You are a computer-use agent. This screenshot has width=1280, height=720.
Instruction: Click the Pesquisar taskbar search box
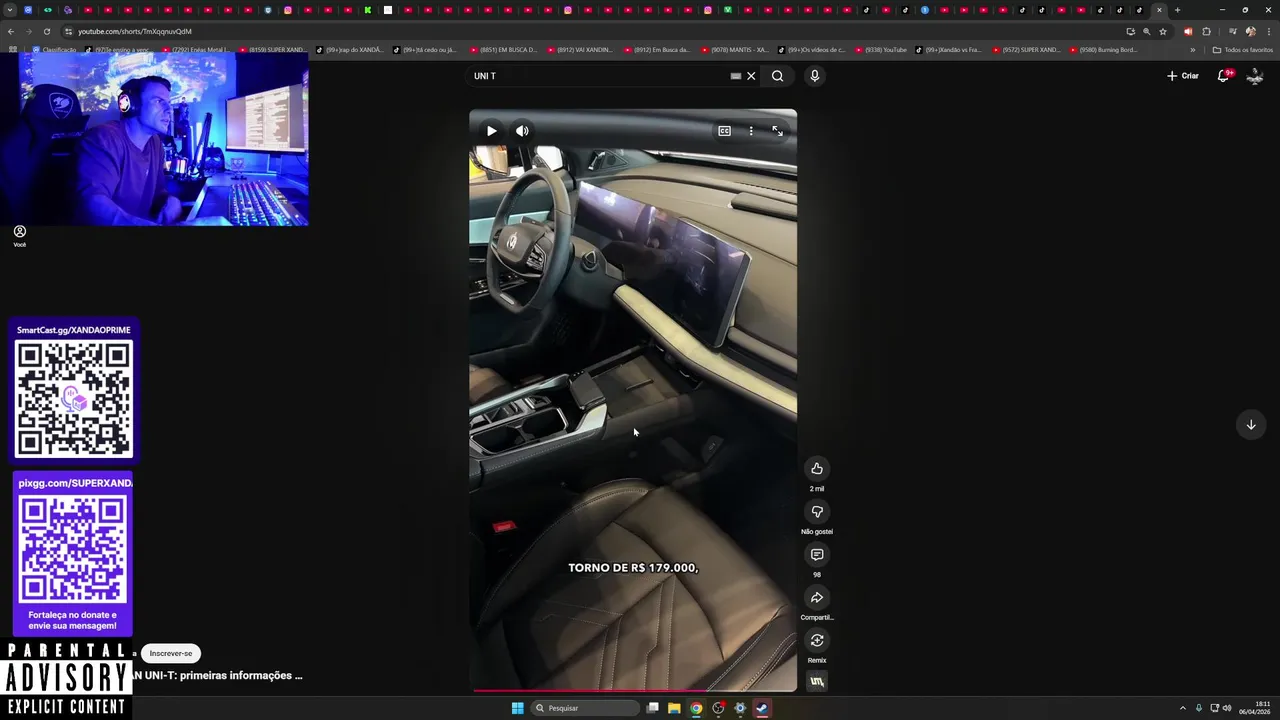tap(585, 708)
